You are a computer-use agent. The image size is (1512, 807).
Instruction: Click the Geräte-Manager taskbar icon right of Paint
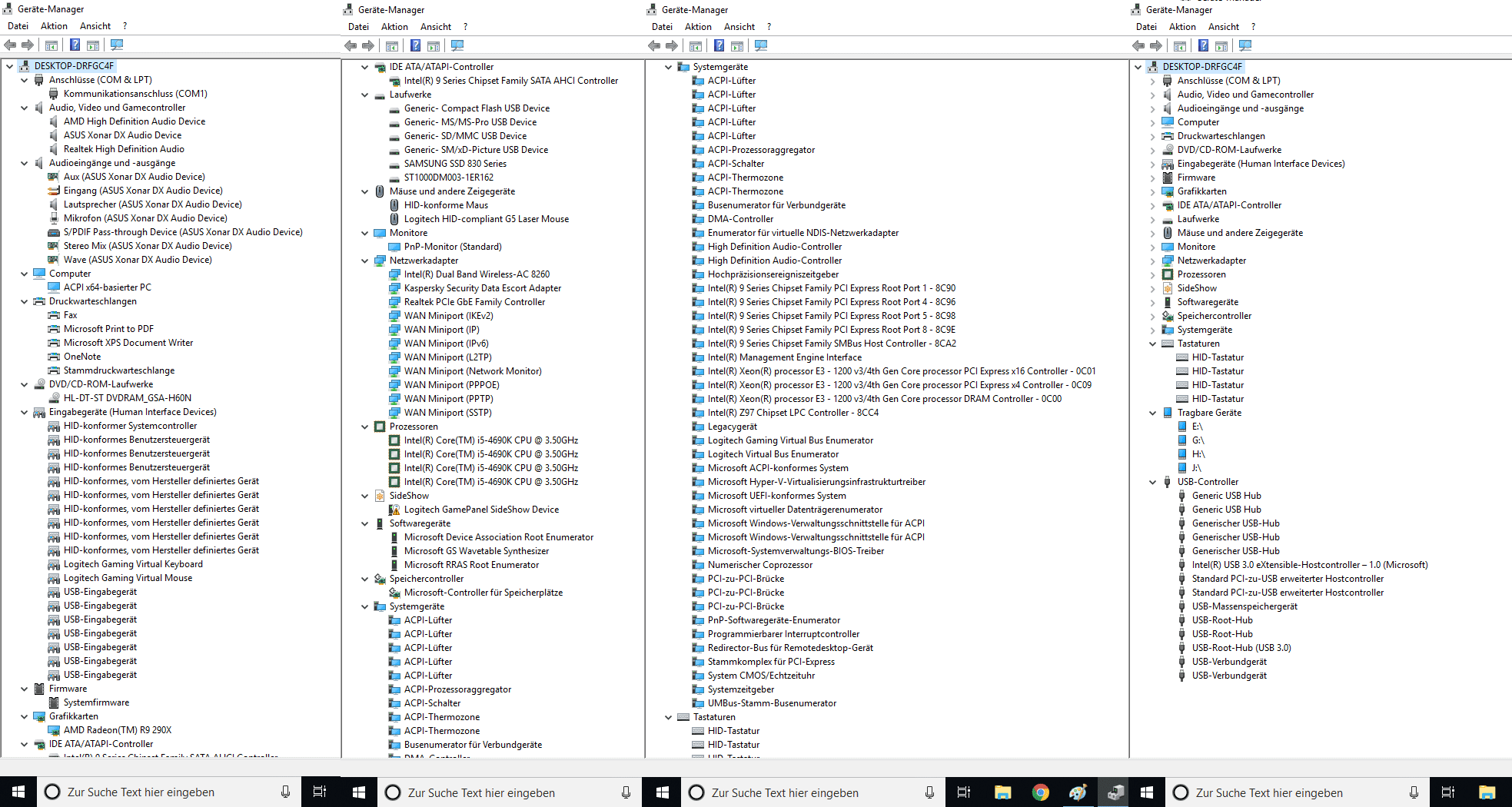pos(1115,792)
